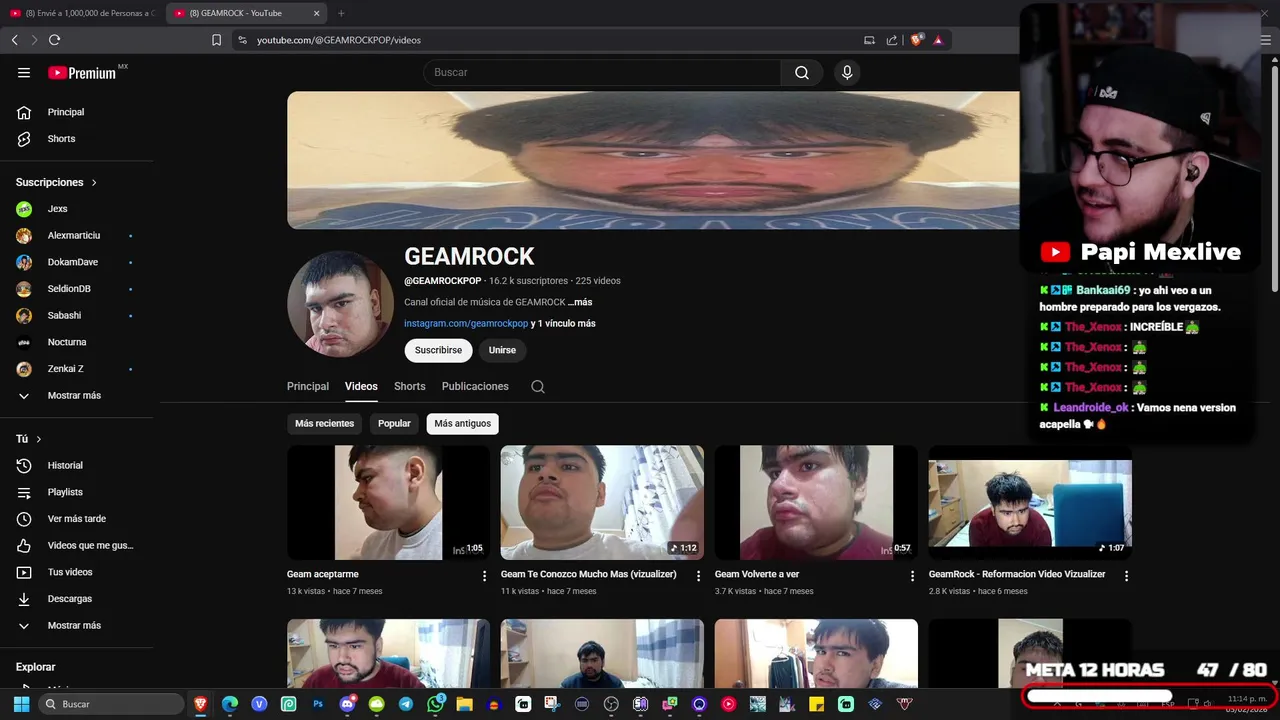Play the Geam Volverte a ver thumbnail
Image resolution: width=1280 pixels, height=720 pixels.
(x=816, y=502)
